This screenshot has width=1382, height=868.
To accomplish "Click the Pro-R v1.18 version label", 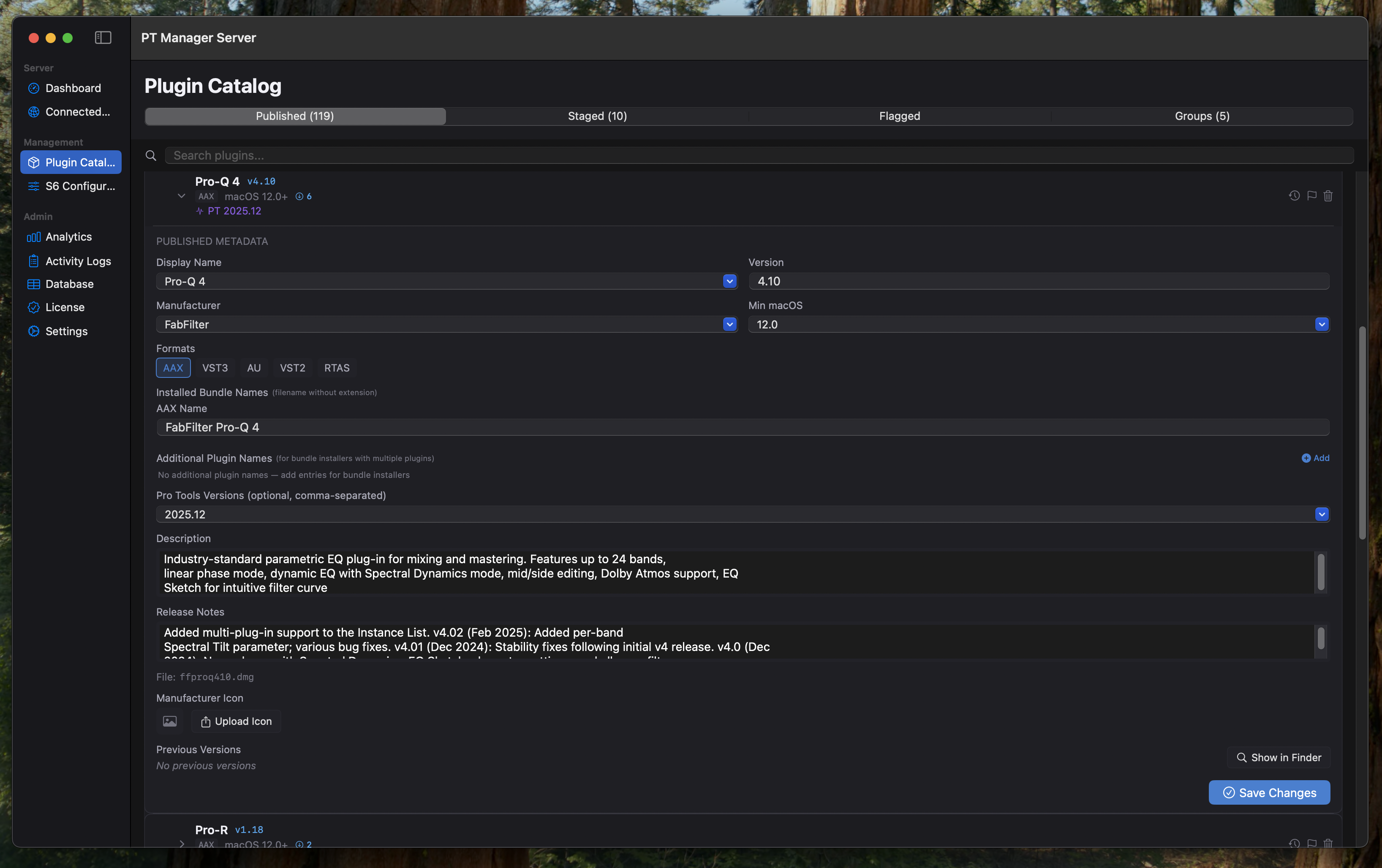I will point(249,830).
